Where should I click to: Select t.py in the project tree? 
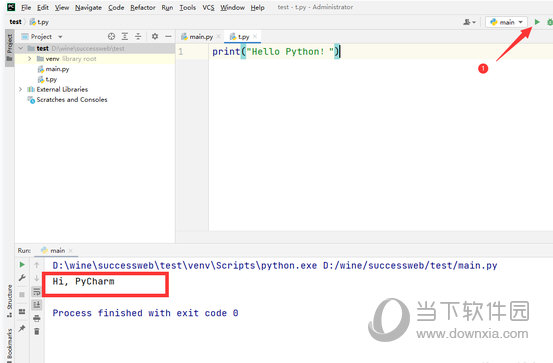coord(47,79)
